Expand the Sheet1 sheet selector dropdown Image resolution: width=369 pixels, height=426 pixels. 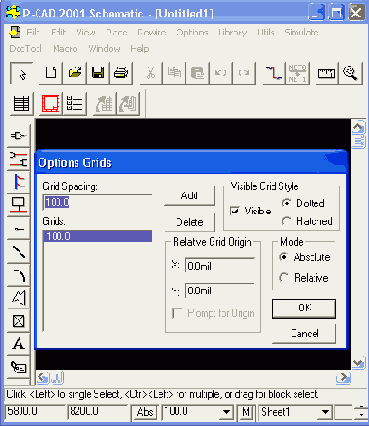pyautogui.click(x=325, y=412)
